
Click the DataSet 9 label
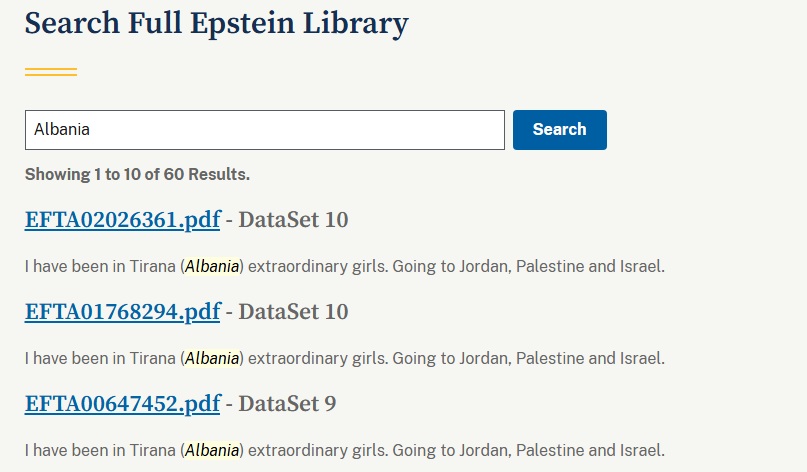(x=287, y=404)
